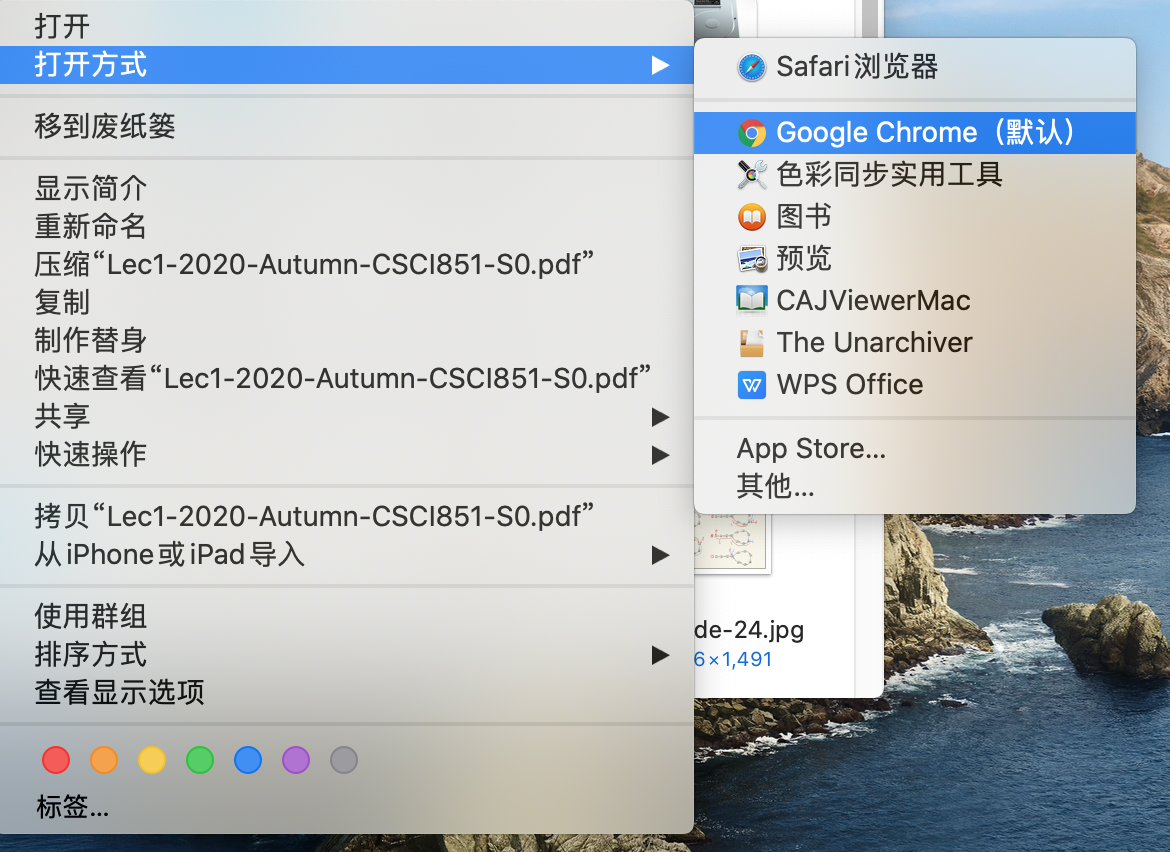Choose 重新命名 to rename file
This screenshot has width=1170, height=852.
[347, 226]
